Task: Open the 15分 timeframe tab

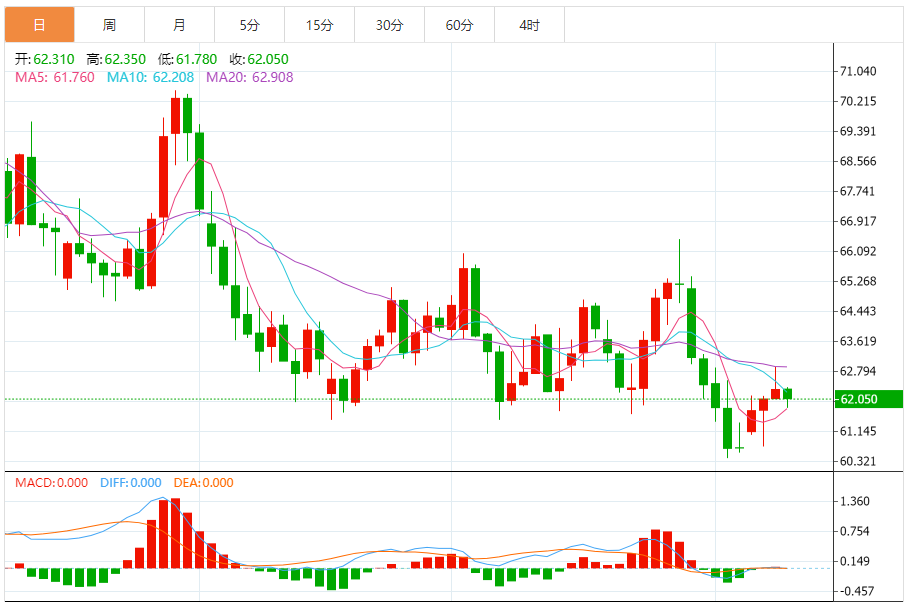Action: [x=320, y=25]
